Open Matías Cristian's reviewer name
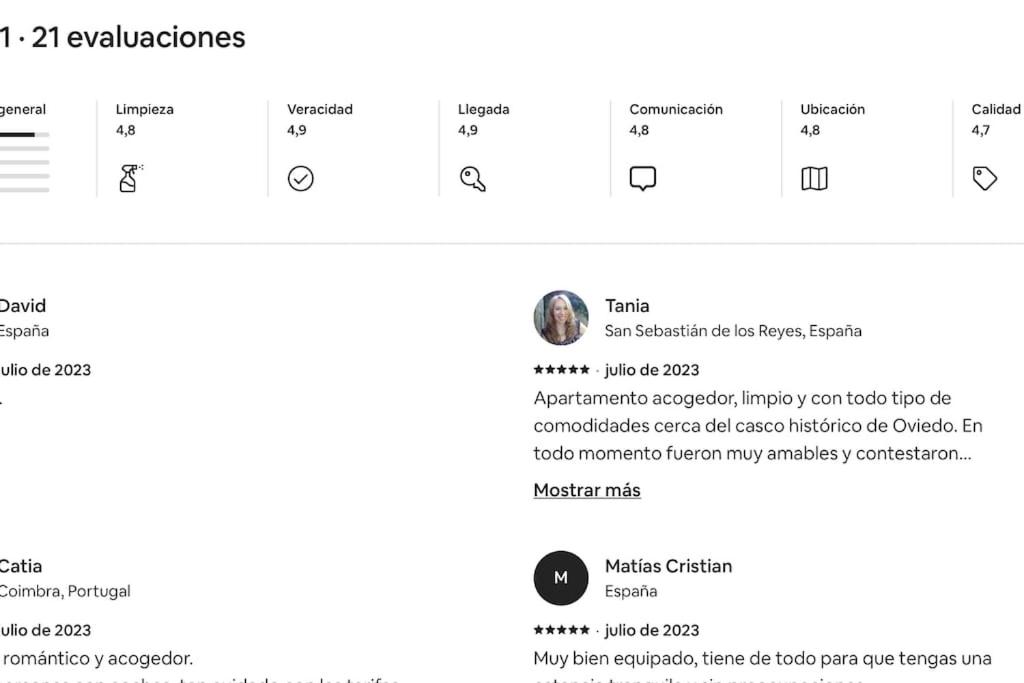1024x683 pixels. click(x=668, y=566)
